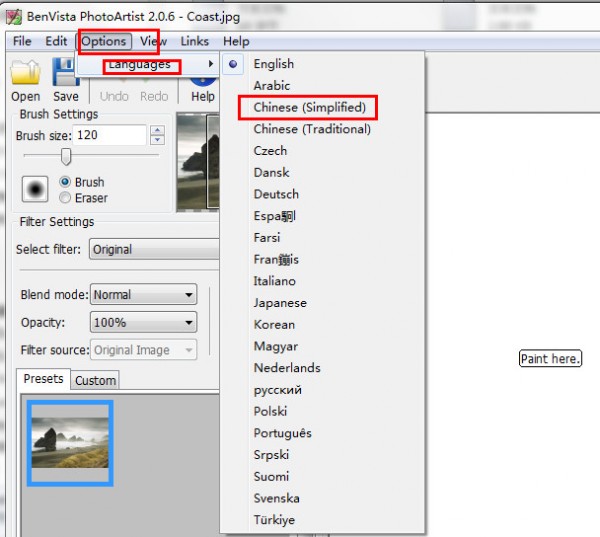Image resolution: width=600 pixels, height=537 pixels.
Task: Click the Save floppy disk icon
Action: point(66,72)
